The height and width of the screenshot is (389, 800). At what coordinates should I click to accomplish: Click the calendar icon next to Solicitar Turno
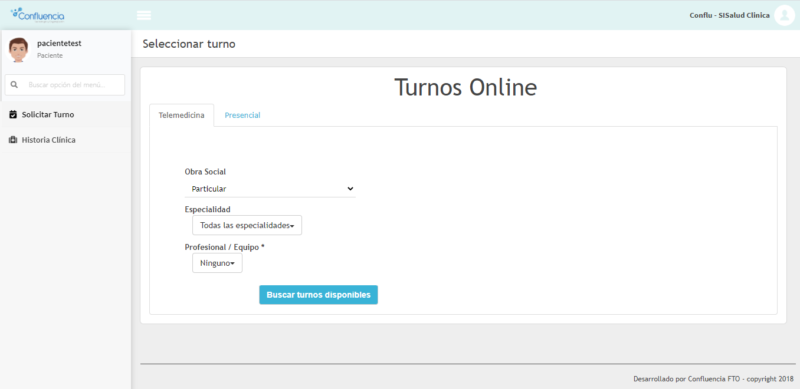(13, 115)
